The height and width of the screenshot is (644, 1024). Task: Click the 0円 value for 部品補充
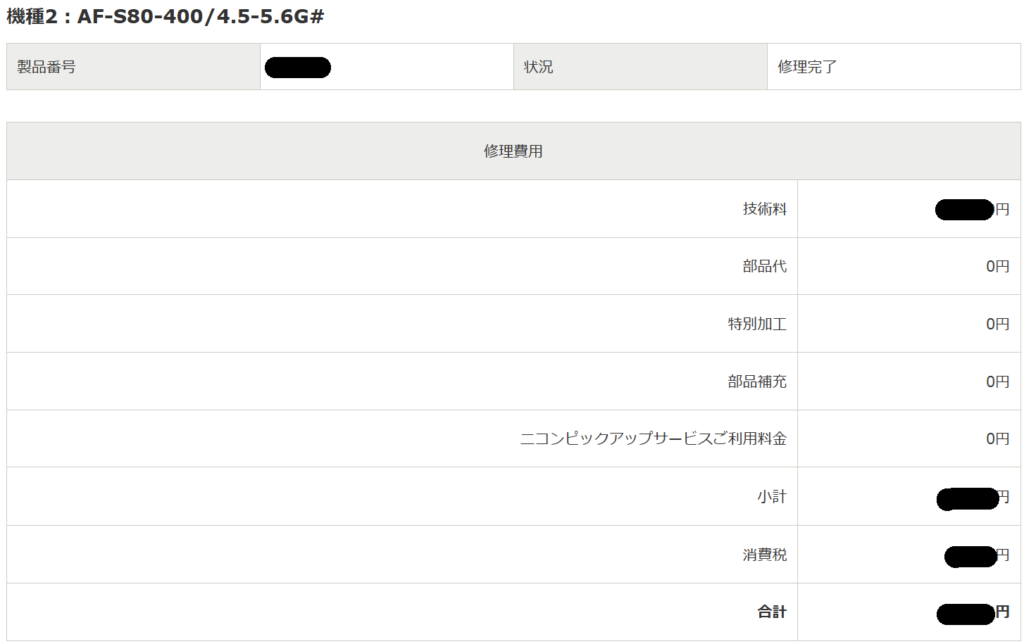(997, 381)
